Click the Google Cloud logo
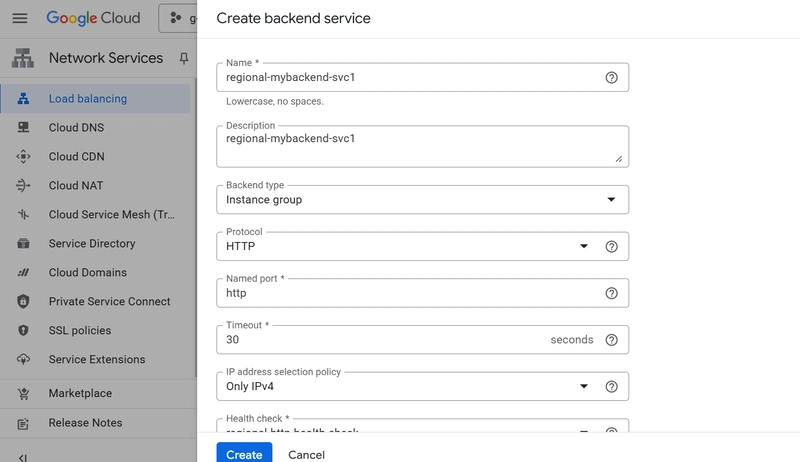 [x=93, y=18]
